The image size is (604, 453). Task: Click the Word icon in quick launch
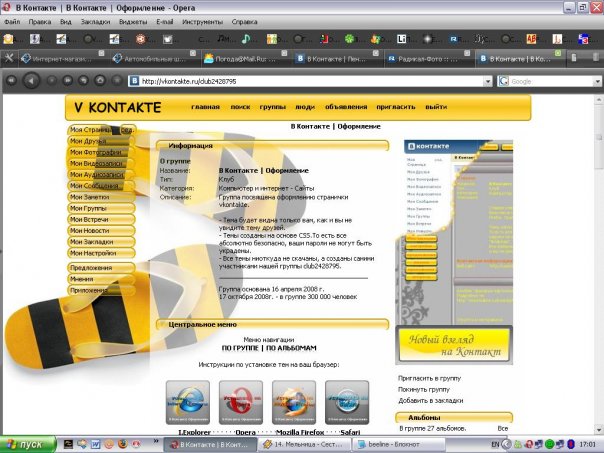coord(95,444)
